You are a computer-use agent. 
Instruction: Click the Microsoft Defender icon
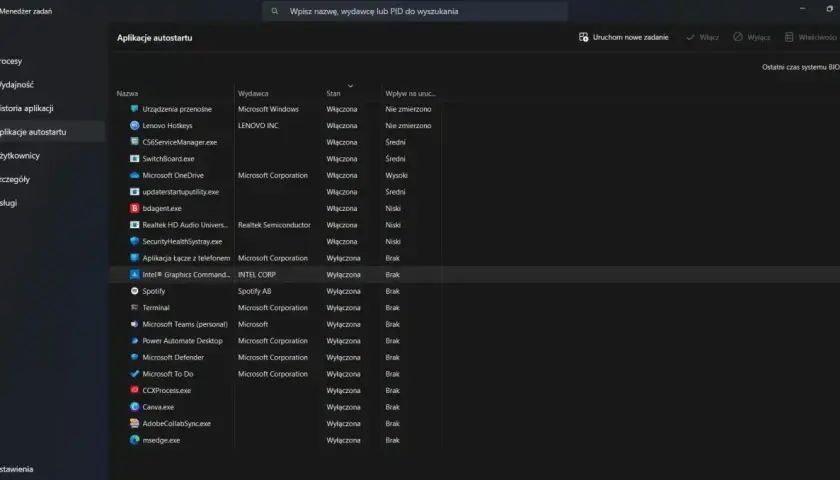point(134,357)
